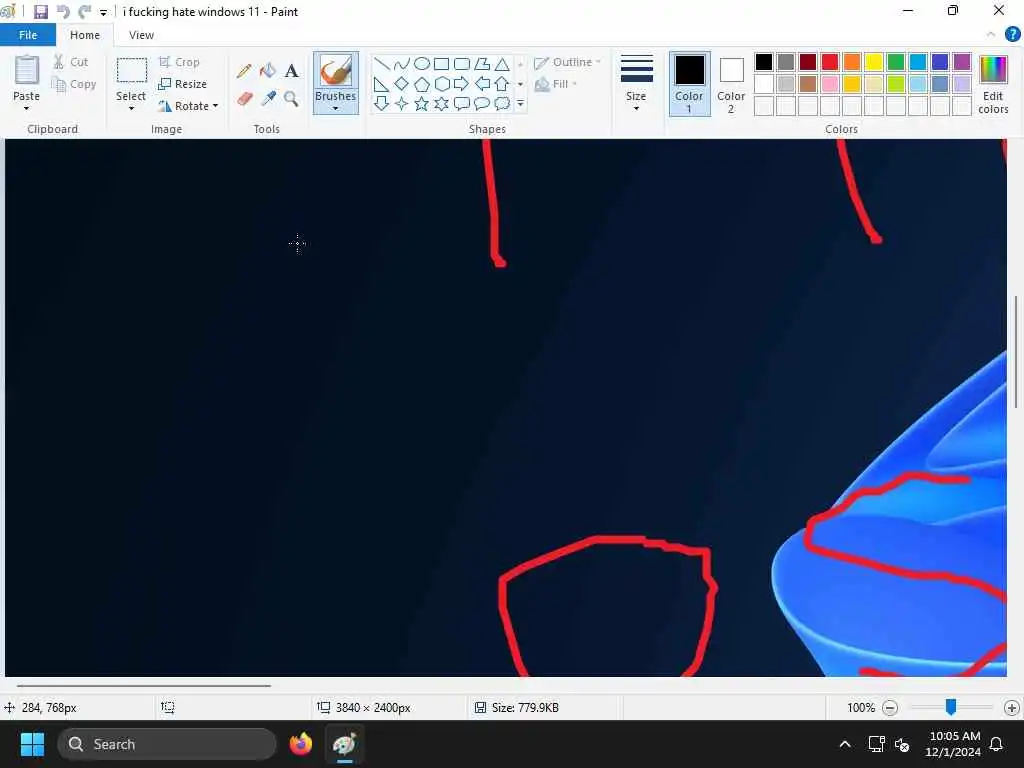Select the Pencil tool
The width and height of the screenshot is (1024, 768).
[244, 71]
